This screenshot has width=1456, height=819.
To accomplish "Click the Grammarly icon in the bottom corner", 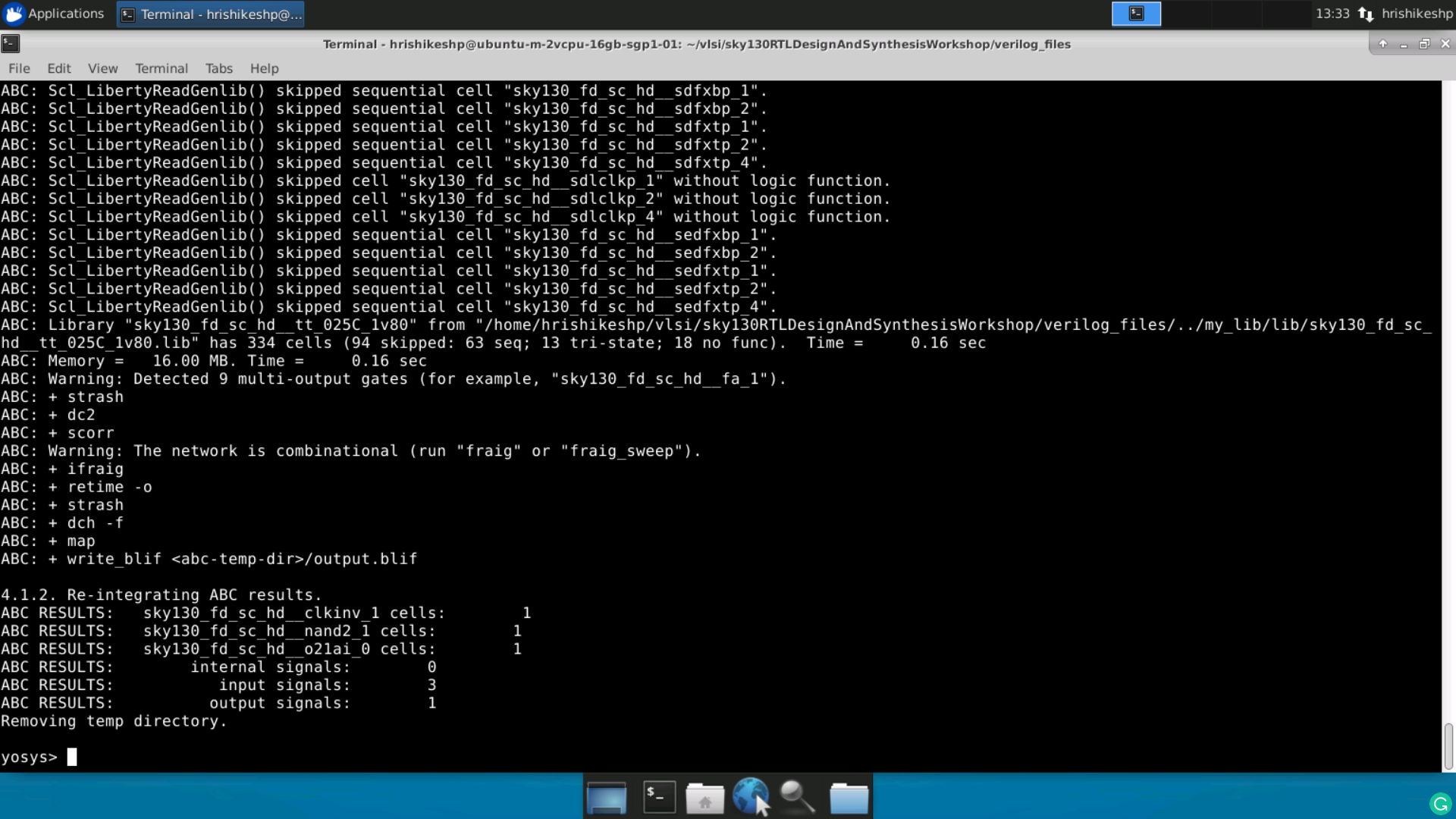I will click(x=1439, y=803).
